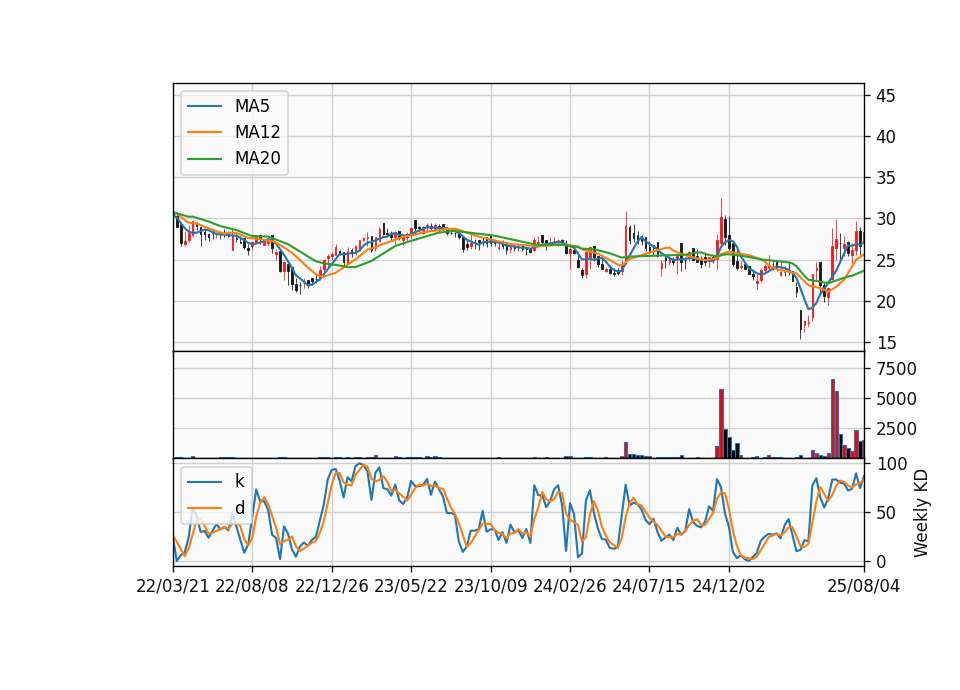
Task: Click the 25/08/04 date label
Action: [864, 586]
